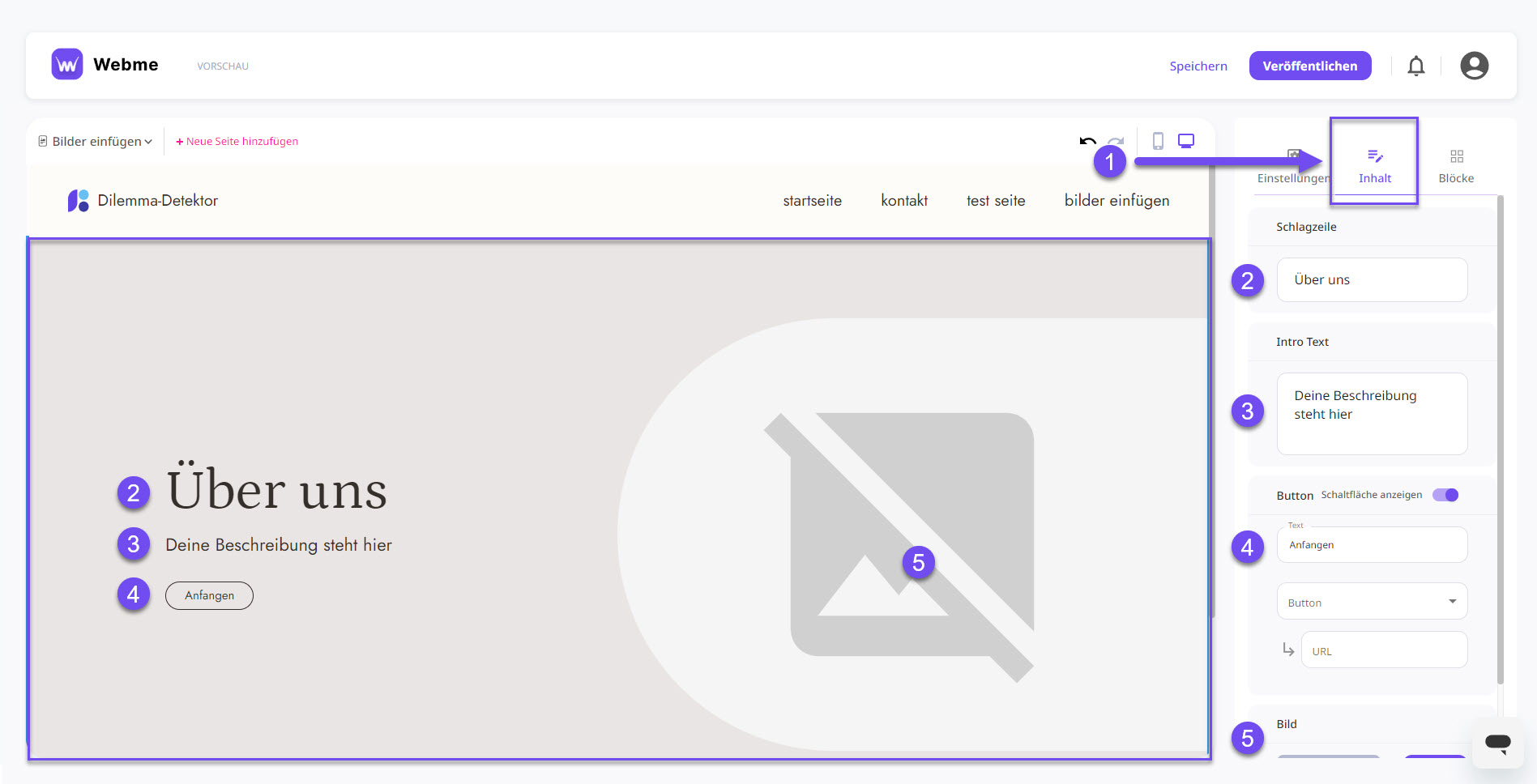This screenshot has height=784, width=1537.
Task: Click the button Text field Anfangen
Action: pos(1372,544)
